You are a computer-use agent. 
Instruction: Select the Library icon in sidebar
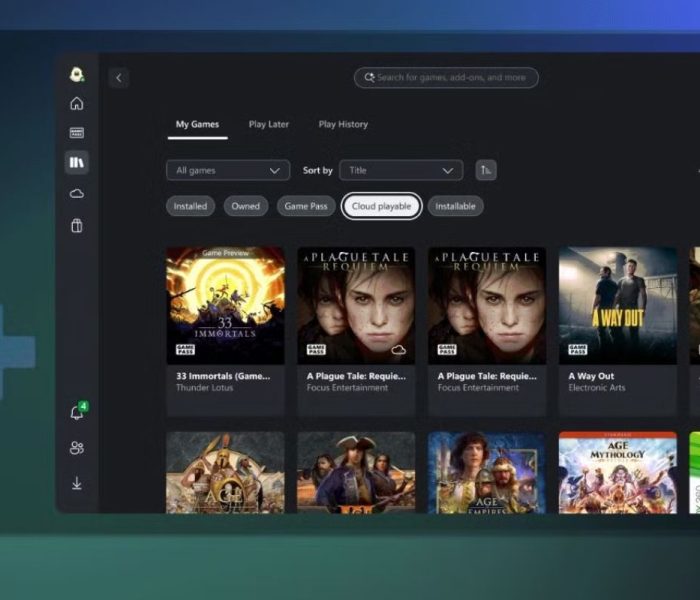[77, 162]
